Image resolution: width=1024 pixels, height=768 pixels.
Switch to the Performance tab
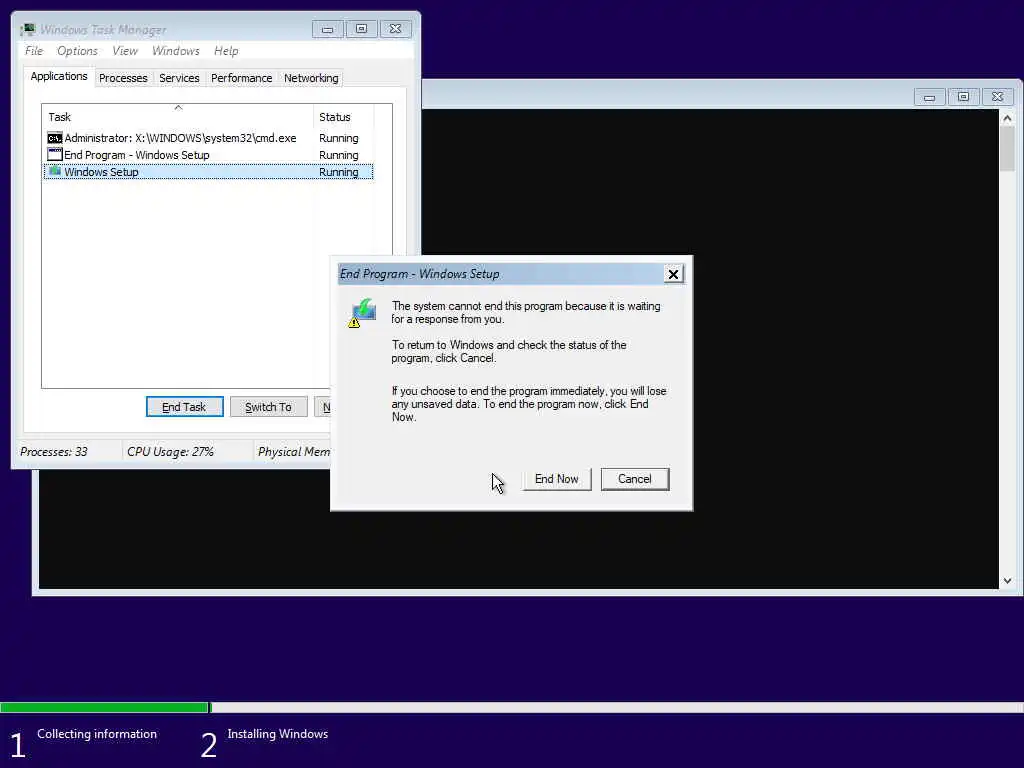(x=241, y=78)
